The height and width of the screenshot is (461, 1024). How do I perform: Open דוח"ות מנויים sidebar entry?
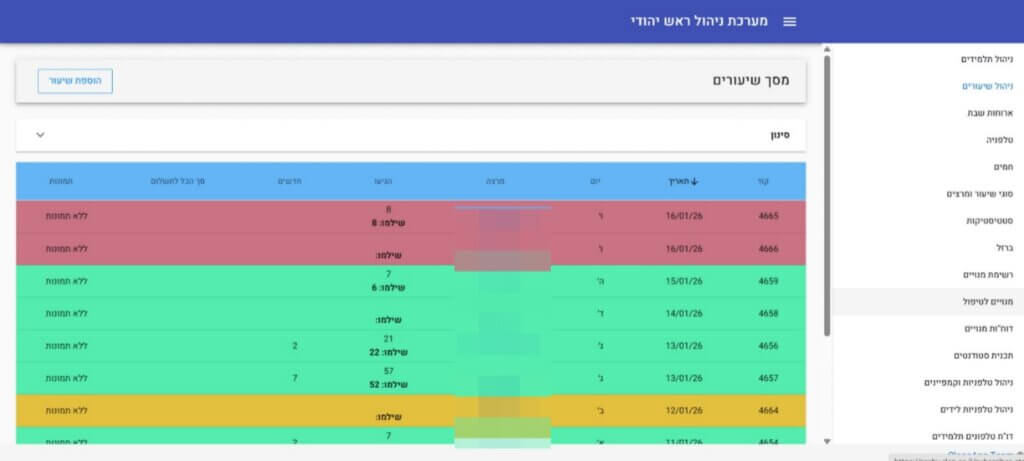[x=989, y=328]
